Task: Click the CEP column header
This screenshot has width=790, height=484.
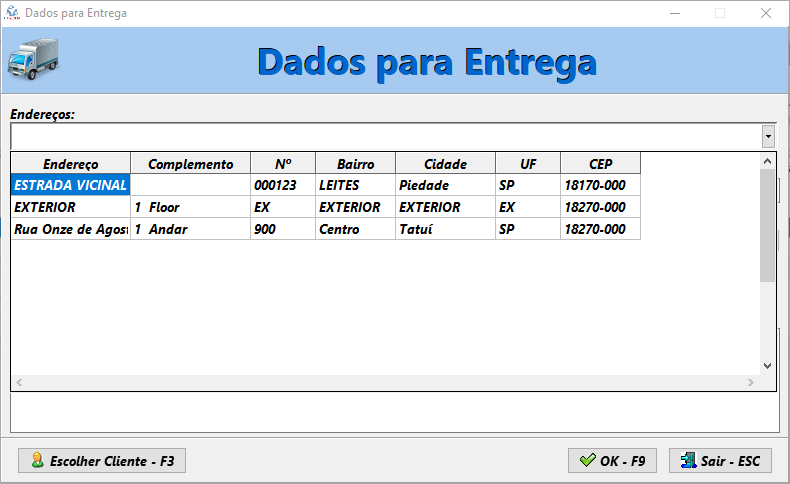Action: 600,164
